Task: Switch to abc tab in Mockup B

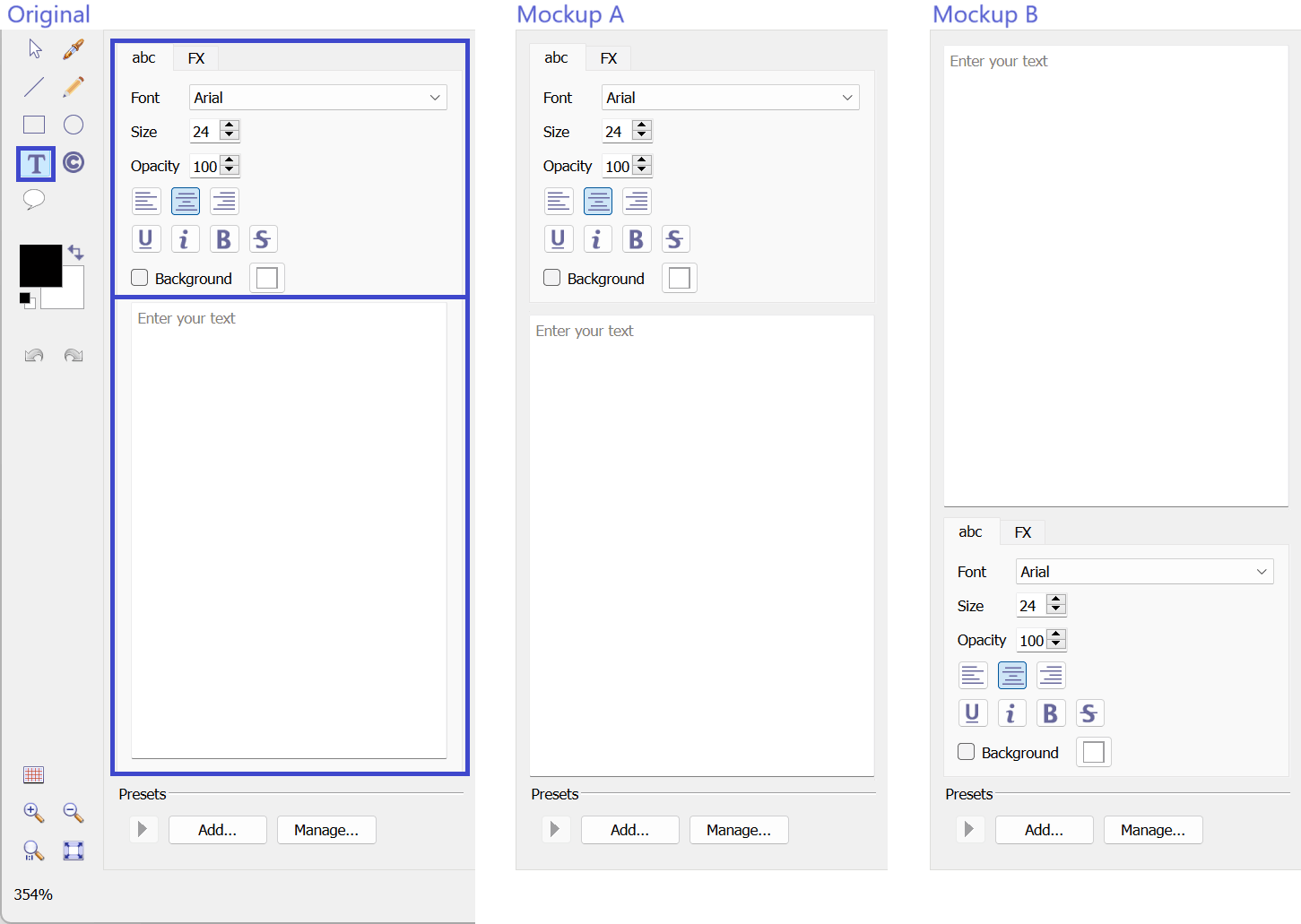Action: 971,532
